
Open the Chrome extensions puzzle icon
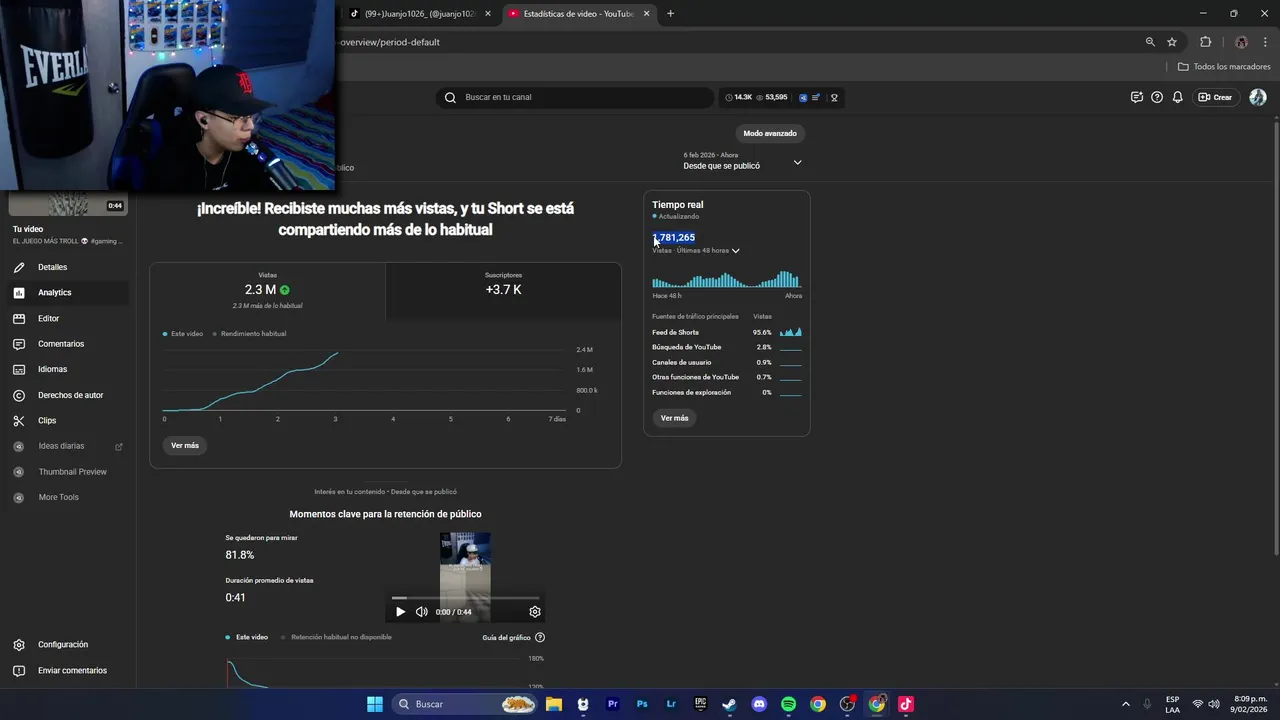(1205, 42)
